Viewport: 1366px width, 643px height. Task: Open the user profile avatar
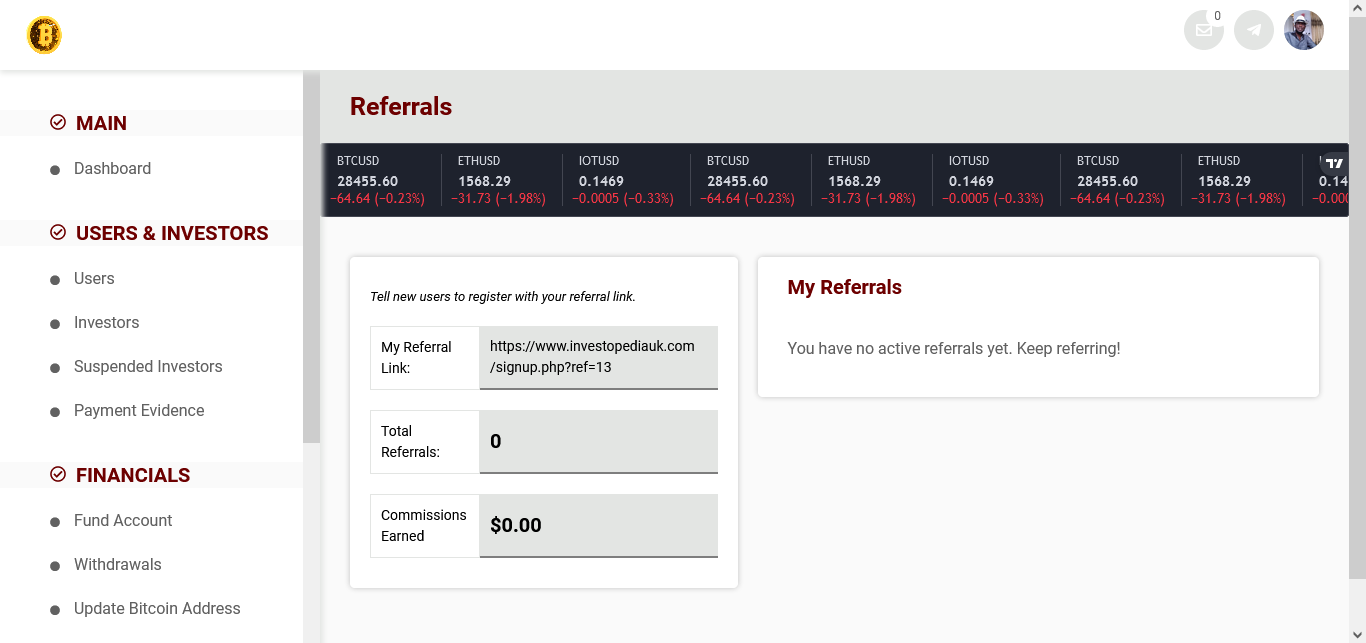[x=1304, y=30]
